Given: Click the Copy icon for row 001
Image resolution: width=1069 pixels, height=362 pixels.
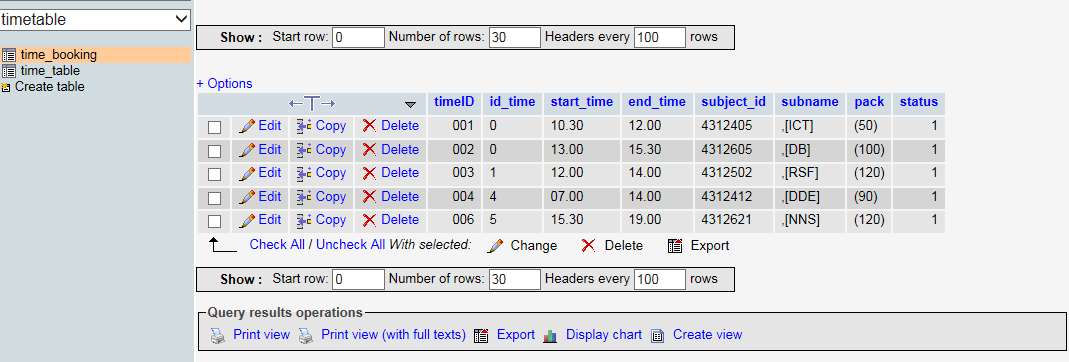Looking at the screenshot, I should (304, 126).
